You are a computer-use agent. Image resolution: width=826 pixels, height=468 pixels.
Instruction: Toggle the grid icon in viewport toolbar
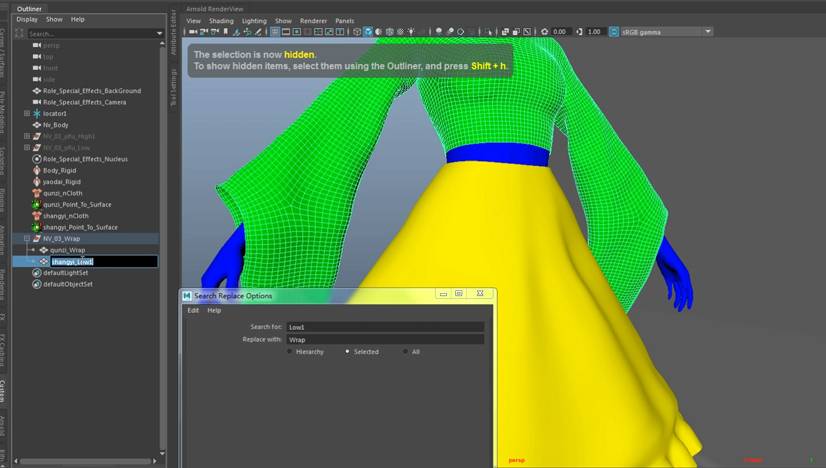[275, 32]
